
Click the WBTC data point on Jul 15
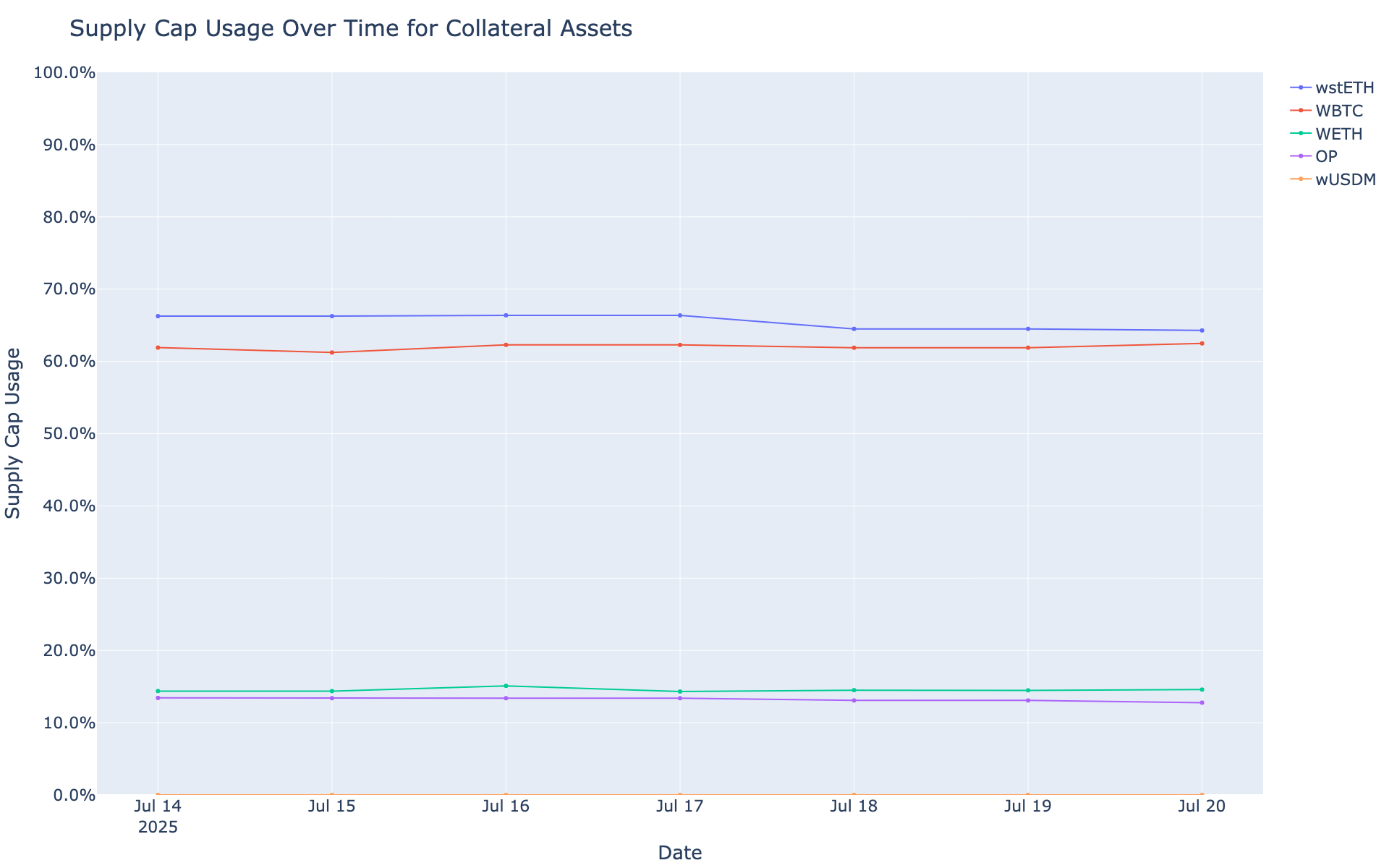332,352
